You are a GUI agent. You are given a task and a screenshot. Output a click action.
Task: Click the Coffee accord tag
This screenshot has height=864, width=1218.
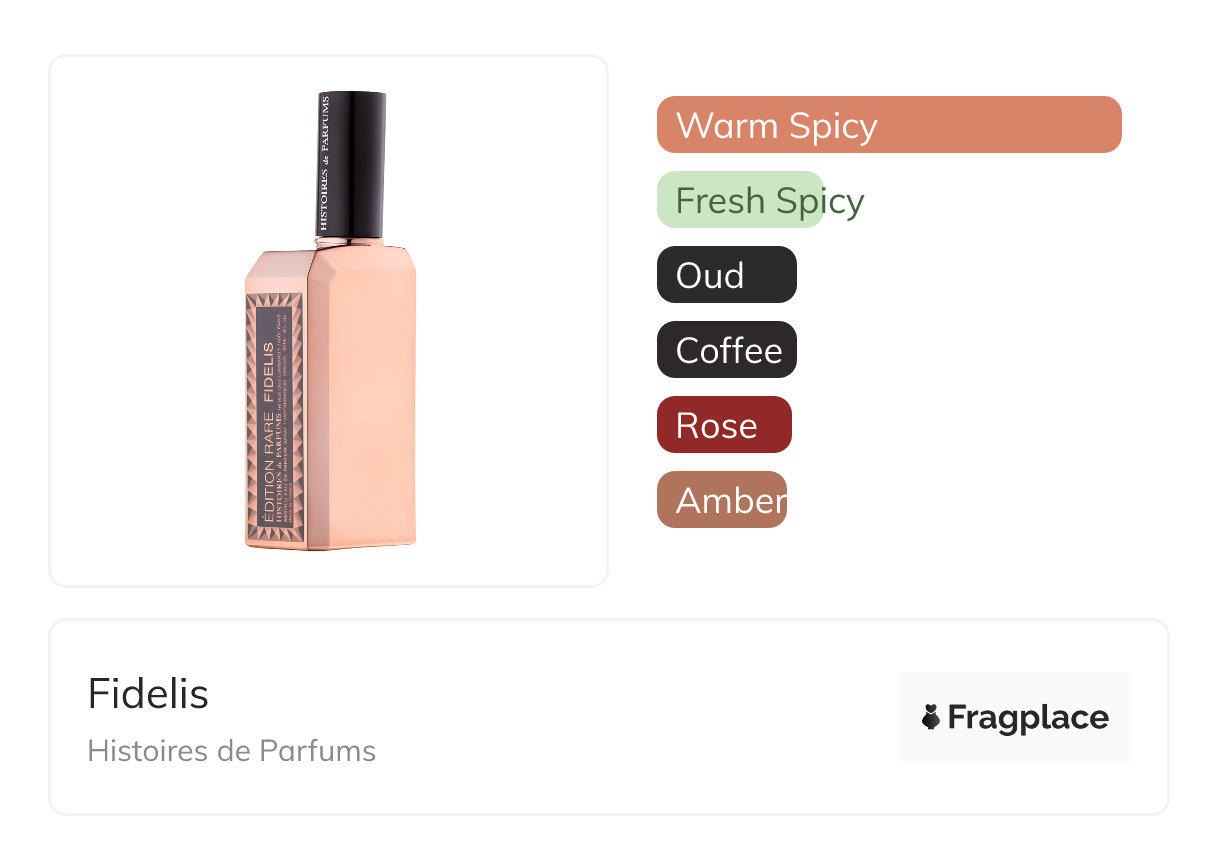(x=727, y=350)
